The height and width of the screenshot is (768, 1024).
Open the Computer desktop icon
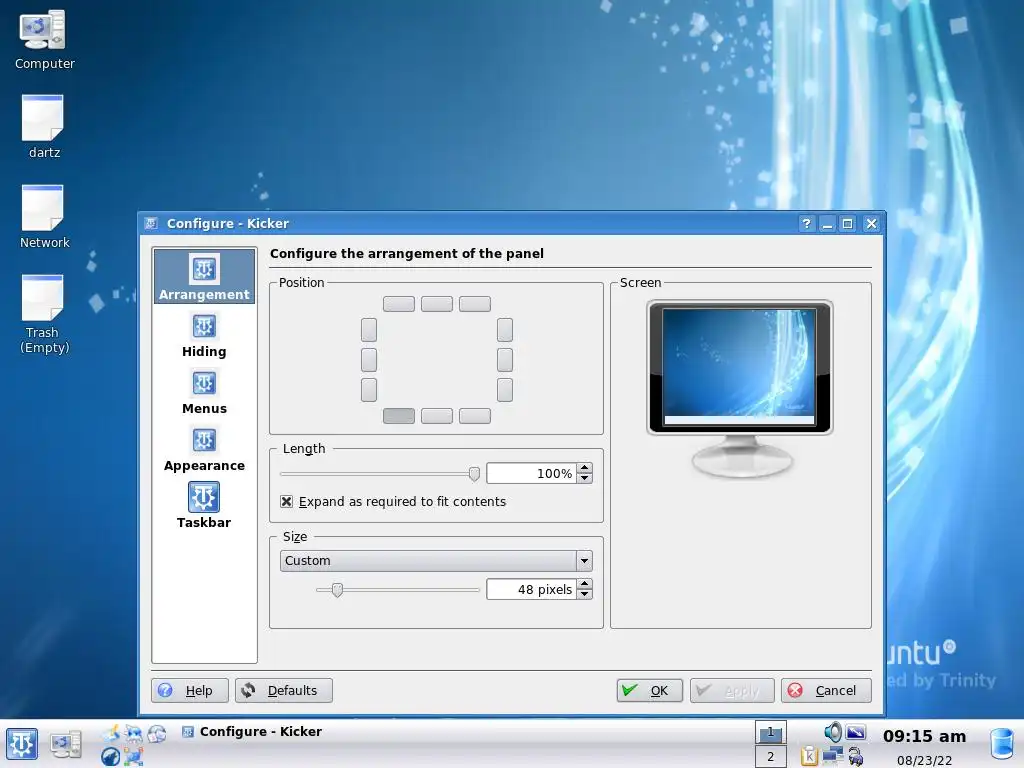coord(44,39)
